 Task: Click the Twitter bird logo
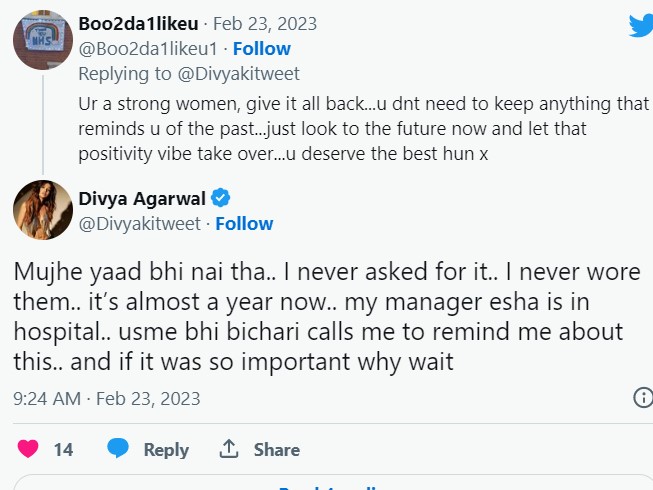click(x=640, y=25)
